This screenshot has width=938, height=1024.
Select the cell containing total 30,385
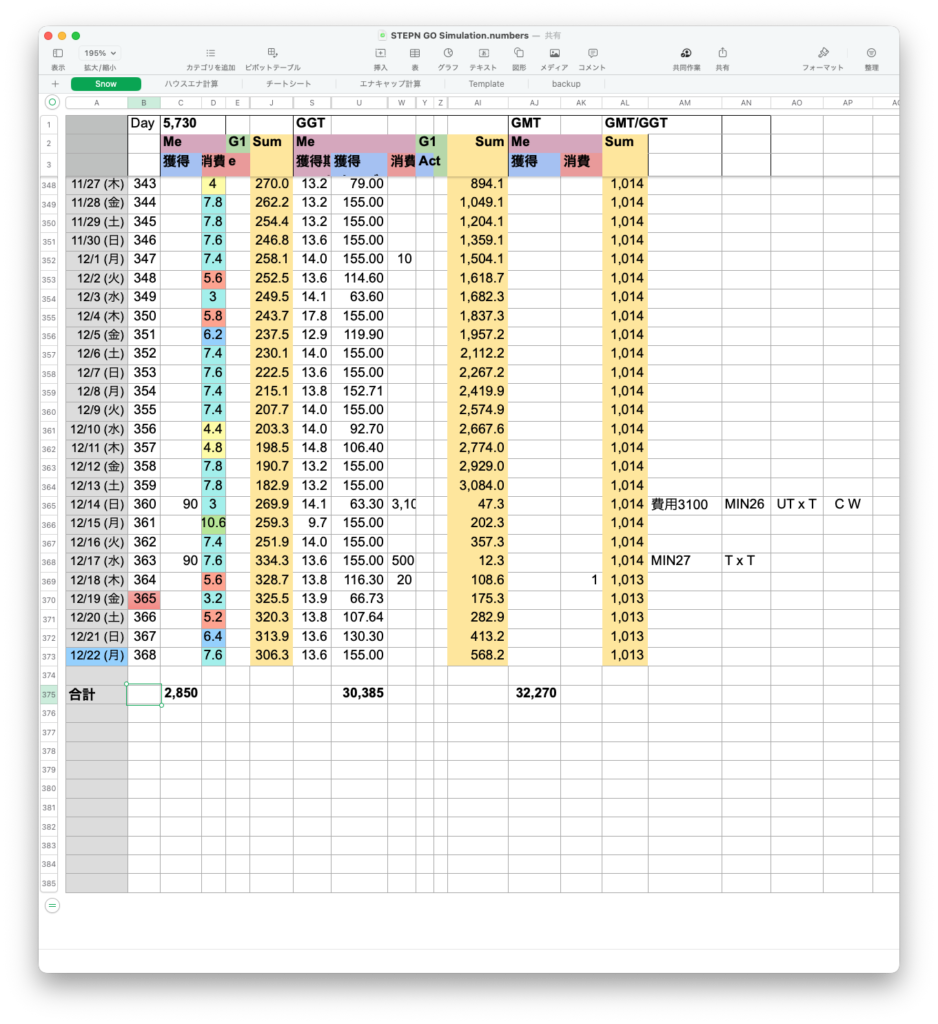pyautogui.click(x=360, y=693)
